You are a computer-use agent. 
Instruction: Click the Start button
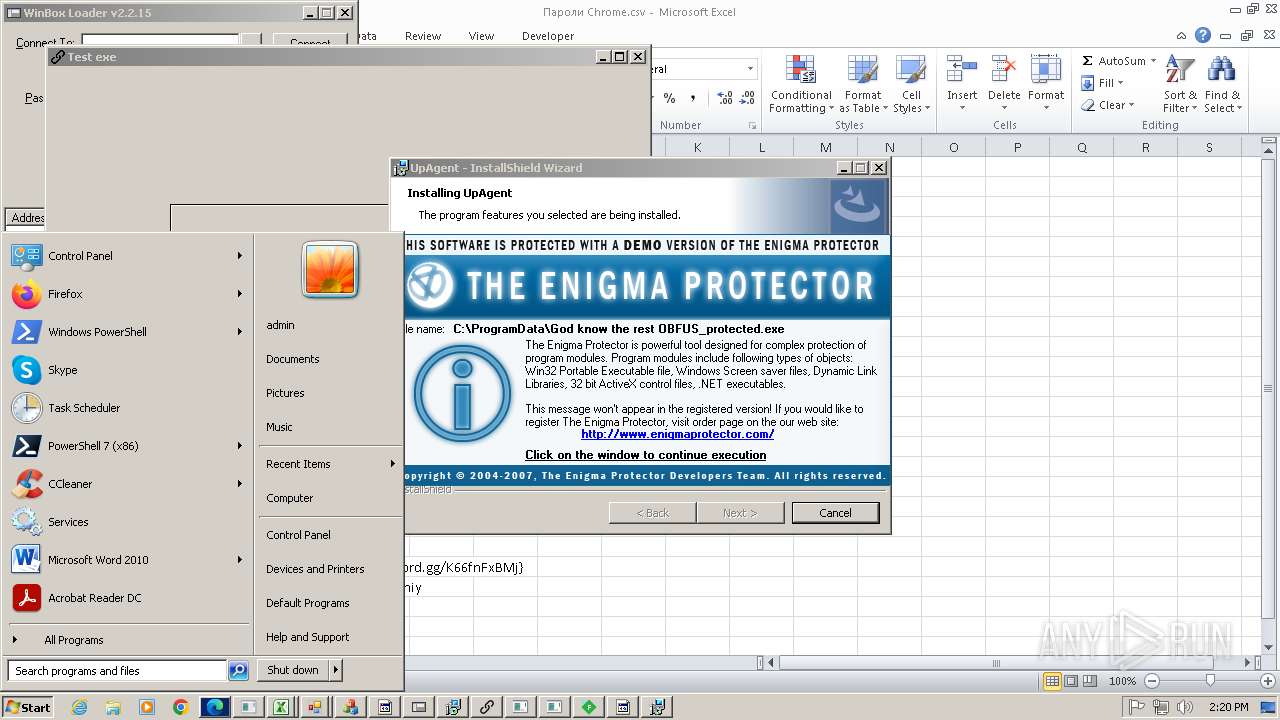click(27, 707)
